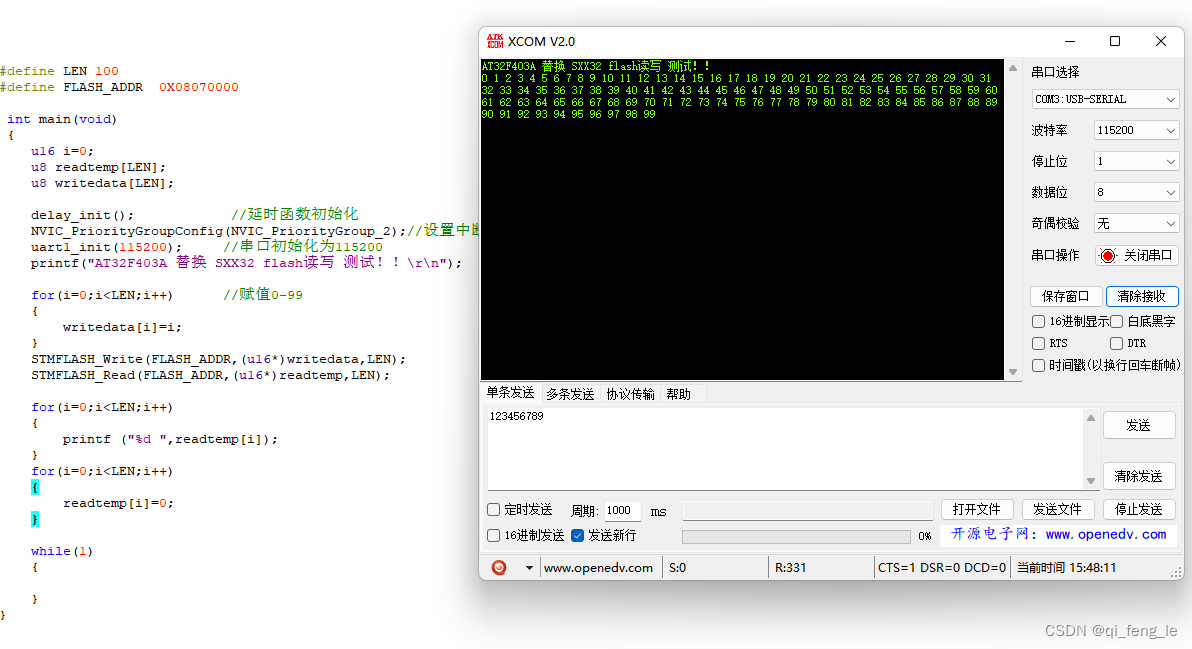Click the 0% file send progress bar
Image resolution: width=1192 pixels, height=649 pixels.
796,537
